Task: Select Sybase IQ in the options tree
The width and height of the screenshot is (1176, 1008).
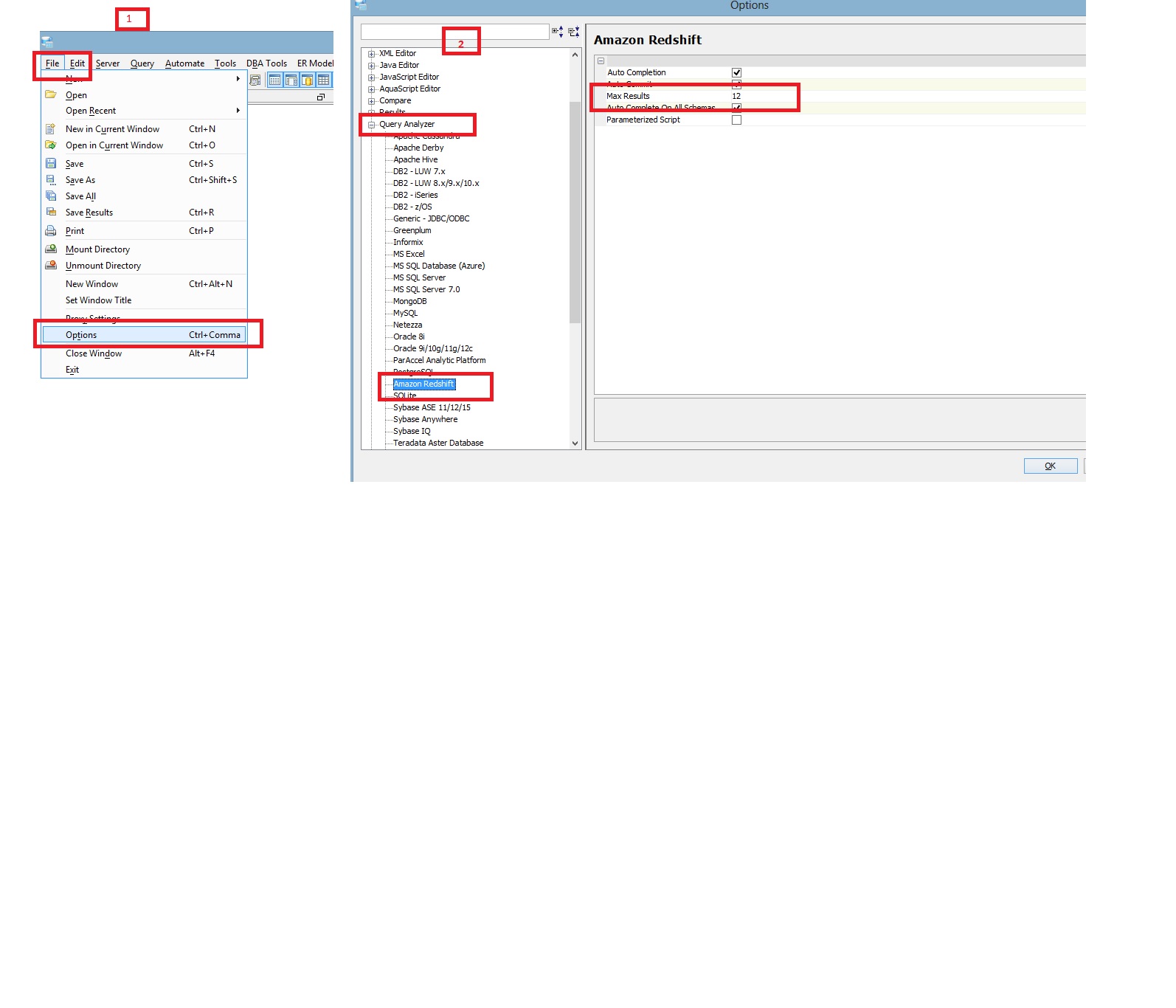Action: 412,431
